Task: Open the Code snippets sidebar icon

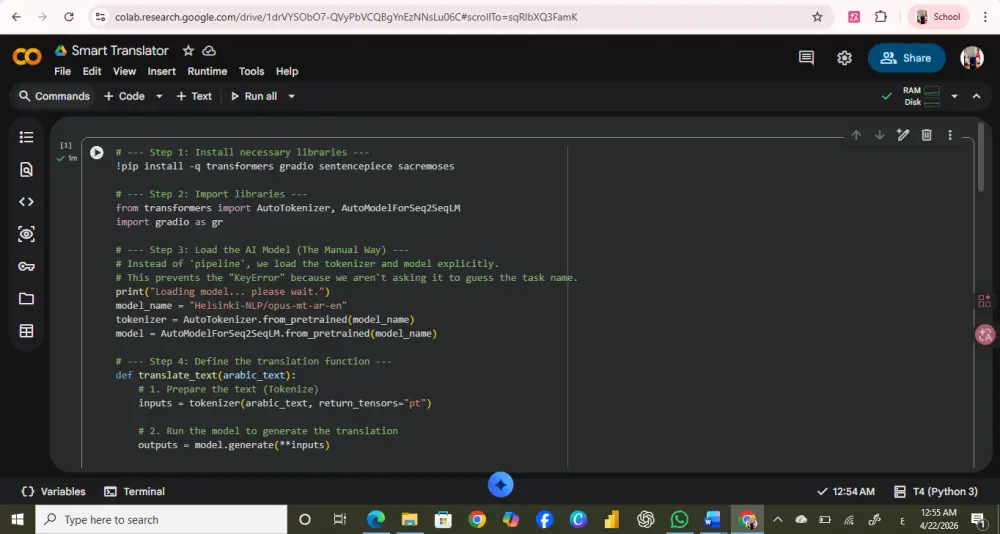Action: tap(26, 202)
